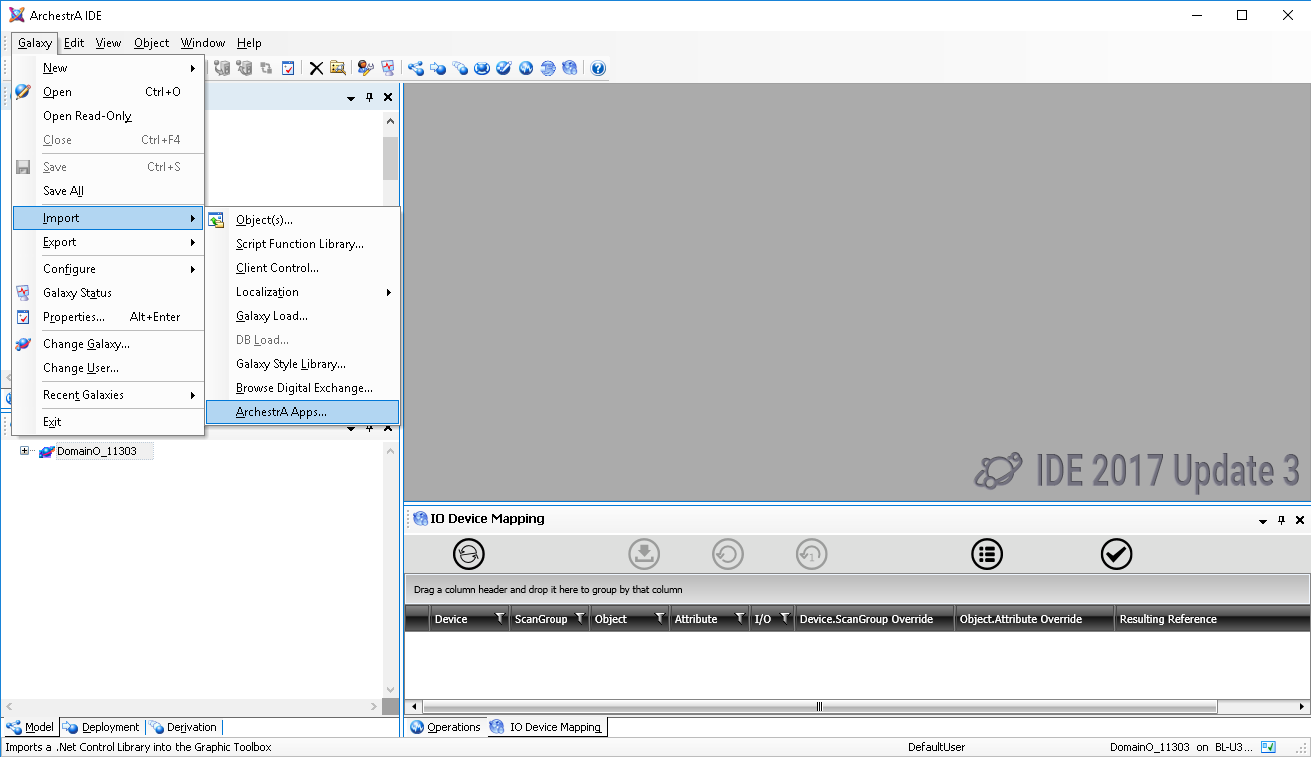The height and width of the screenshot is (757, 1311).
Task: Click the download-arrow icon in IO Device Mapping
Action: tap(644, 554)
